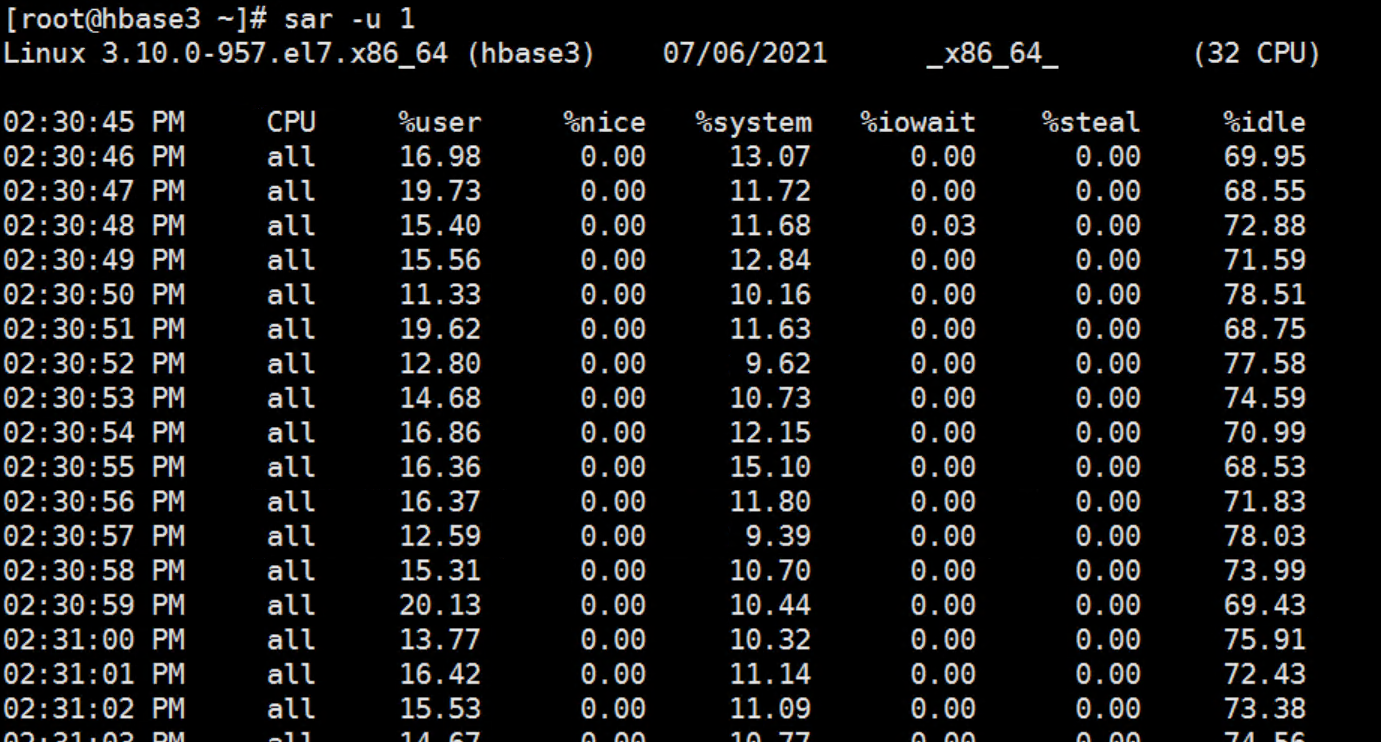Image resolution: width=1381 pixels, height=742 pixels.
Task: Click the date '07/06/2021'
Action: click(x=745, y=53)
